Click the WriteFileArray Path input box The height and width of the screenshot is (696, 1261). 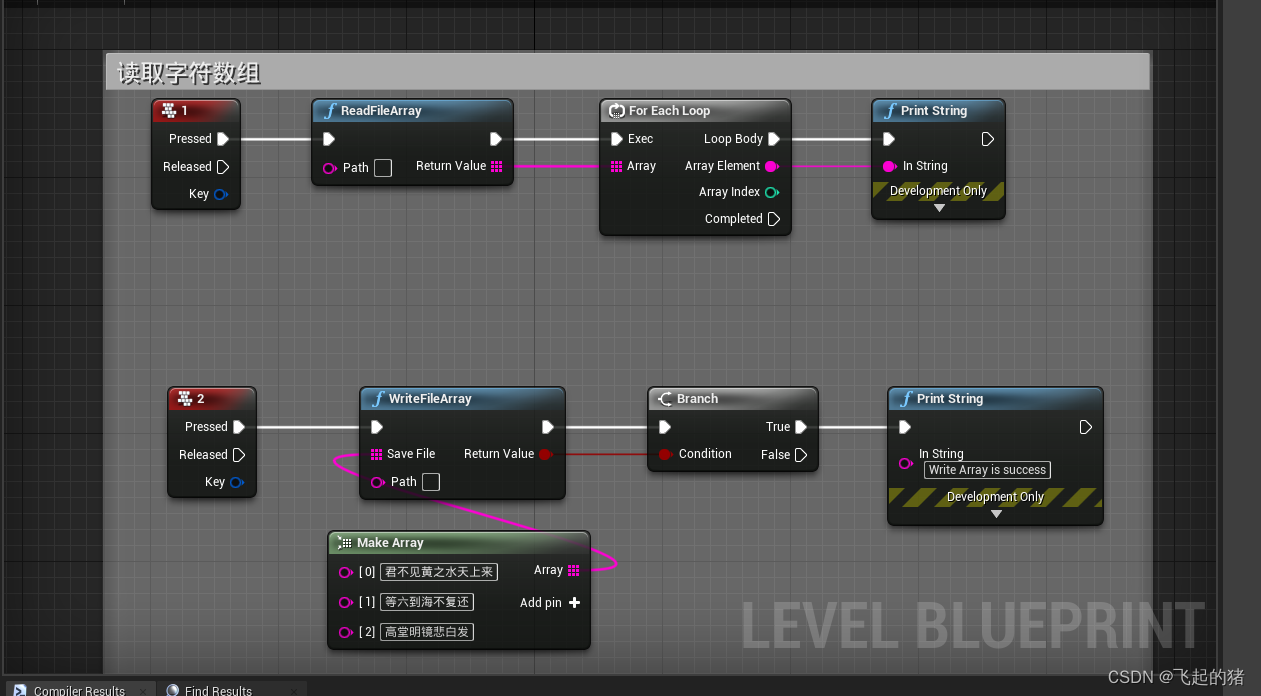[x=431, y=482]
